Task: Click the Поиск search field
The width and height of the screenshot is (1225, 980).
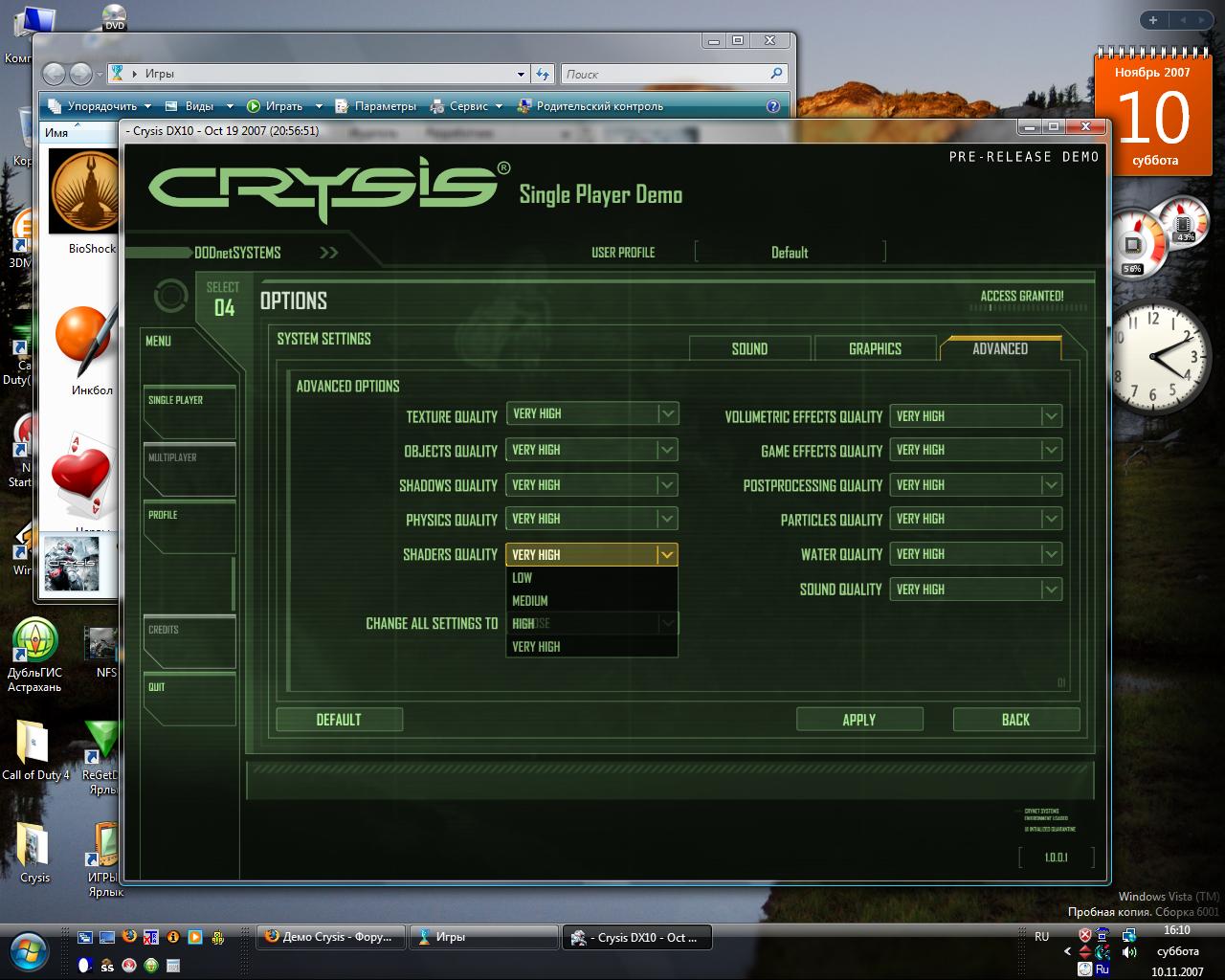Action: 674,74
